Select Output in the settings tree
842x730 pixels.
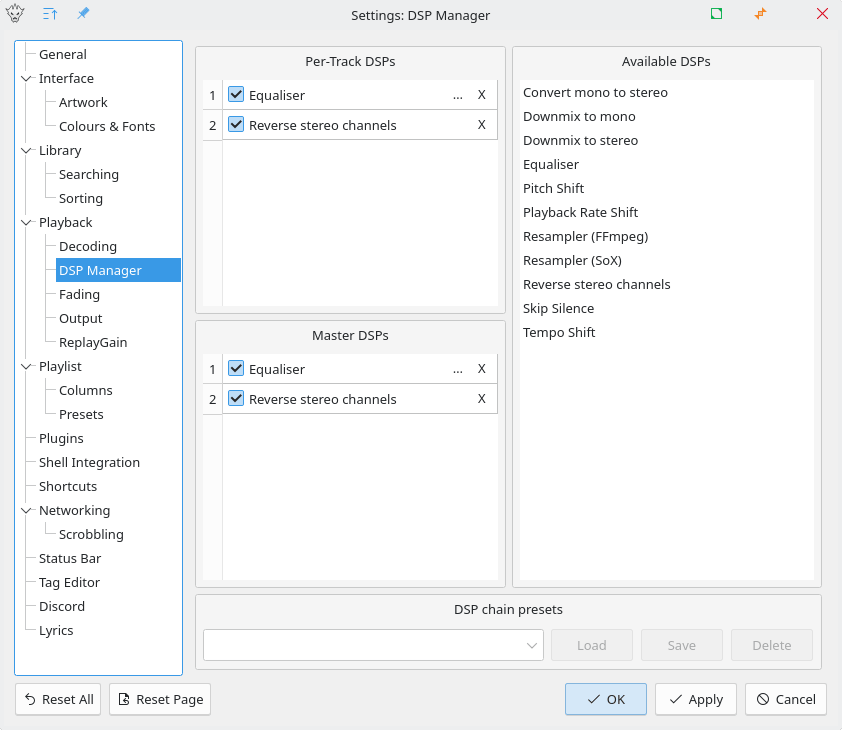80,318
